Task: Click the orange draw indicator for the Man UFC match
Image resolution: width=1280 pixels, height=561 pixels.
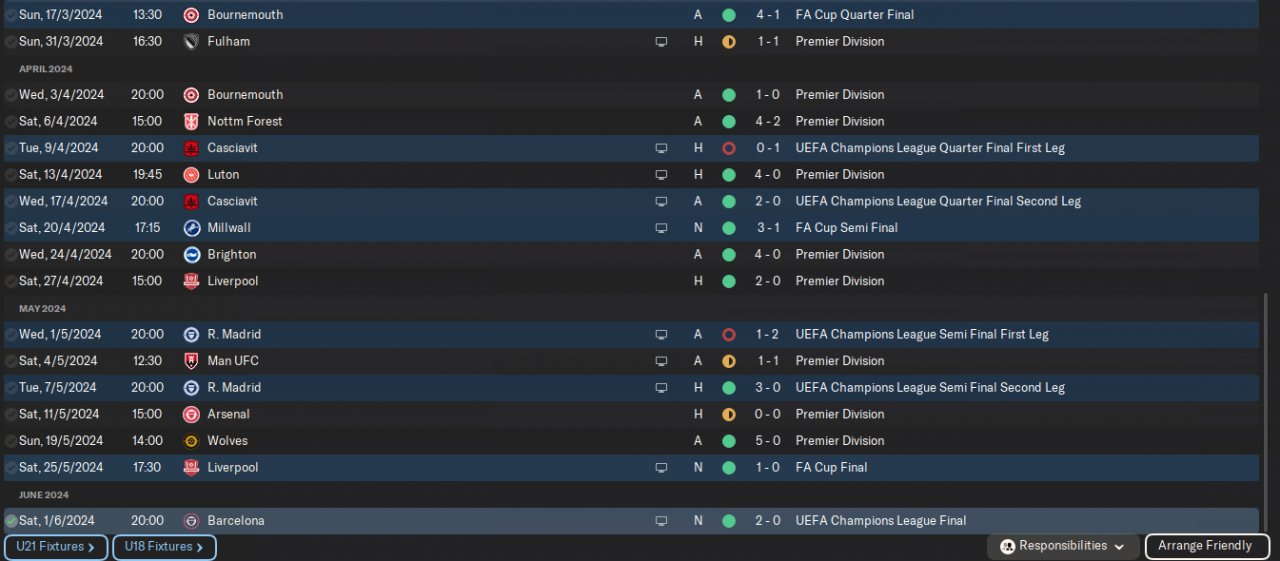Action: (x=729, y=361)
